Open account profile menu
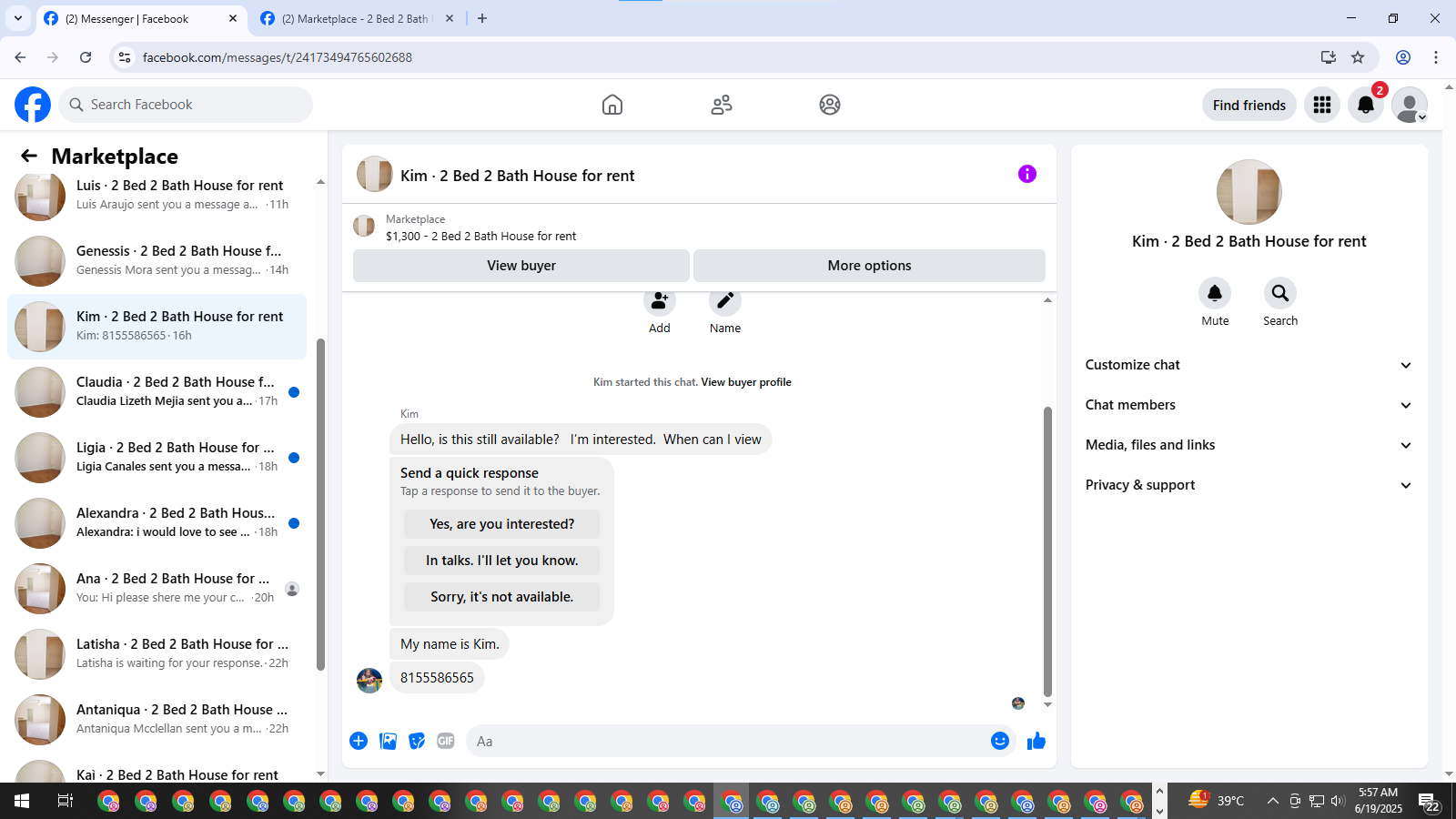The width and height of the screenshot is (1456, 819). [1410, 105]
